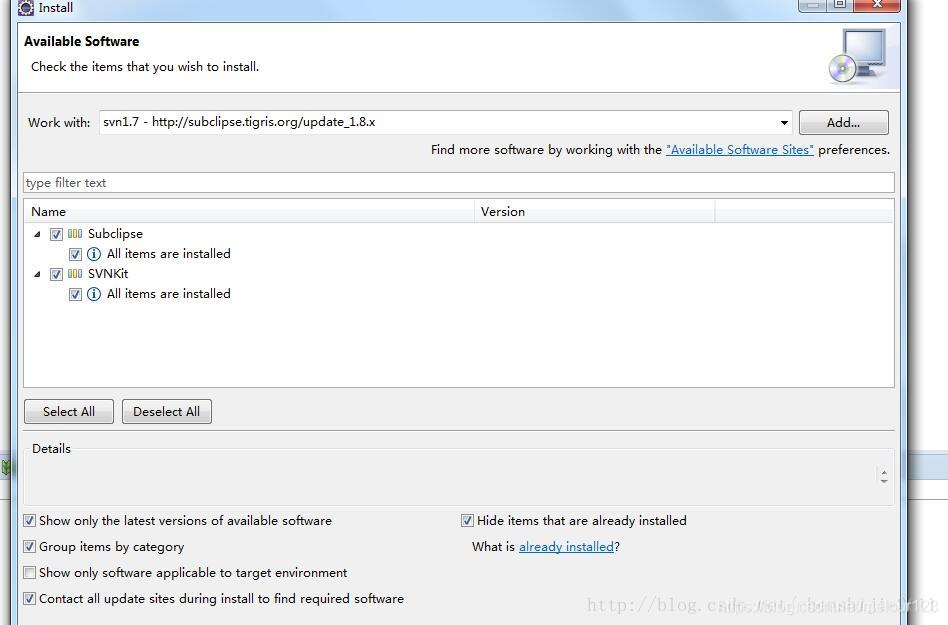
Task: Open the 'already installed' link
Action: (x=566, y=546)
